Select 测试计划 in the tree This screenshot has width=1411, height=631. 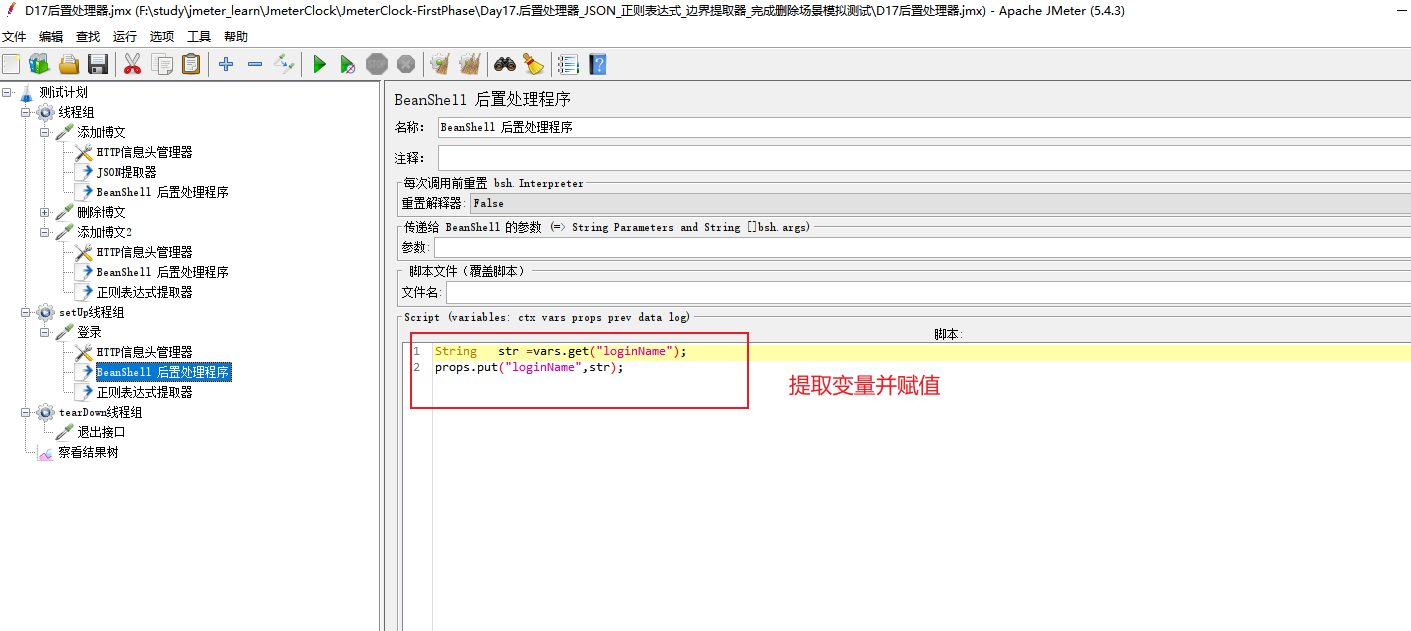(63, 92)
